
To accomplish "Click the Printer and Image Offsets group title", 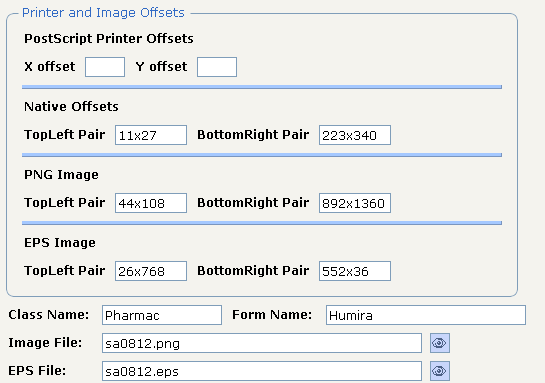I will 103,13.
